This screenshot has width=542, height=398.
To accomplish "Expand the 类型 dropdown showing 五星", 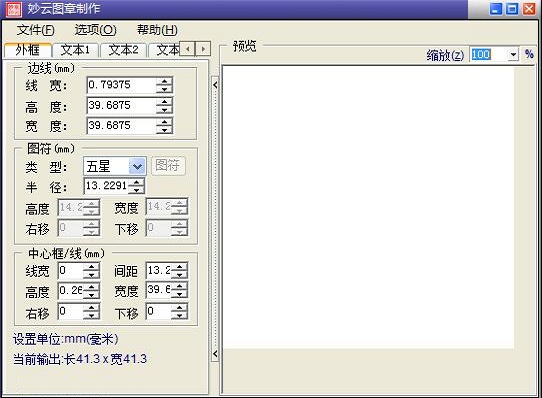I will (x=137, y=166).
